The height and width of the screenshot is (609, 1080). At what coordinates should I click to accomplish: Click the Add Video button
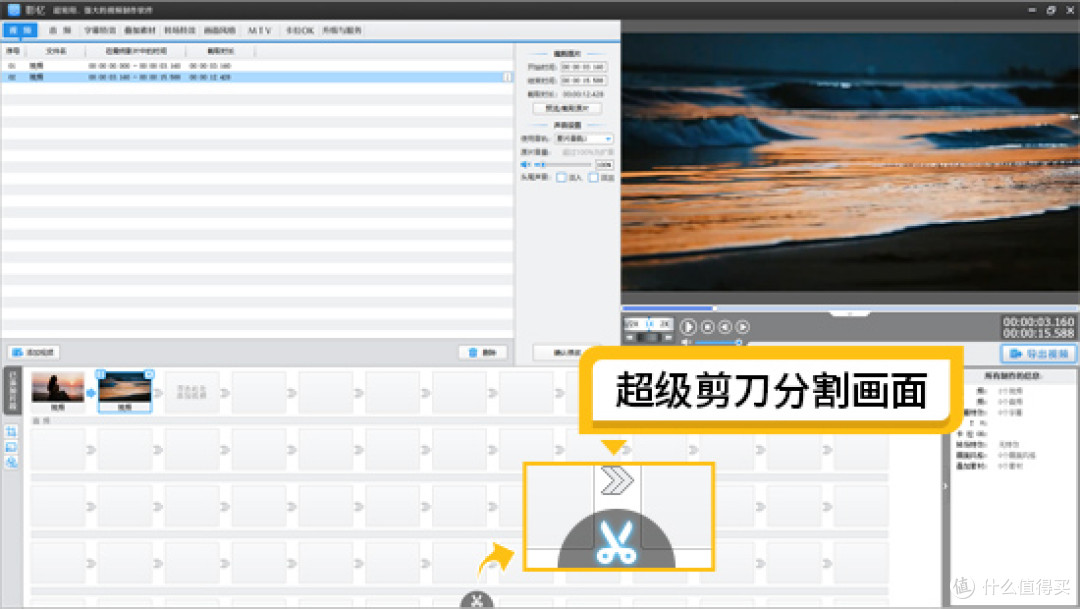point(34,352)
